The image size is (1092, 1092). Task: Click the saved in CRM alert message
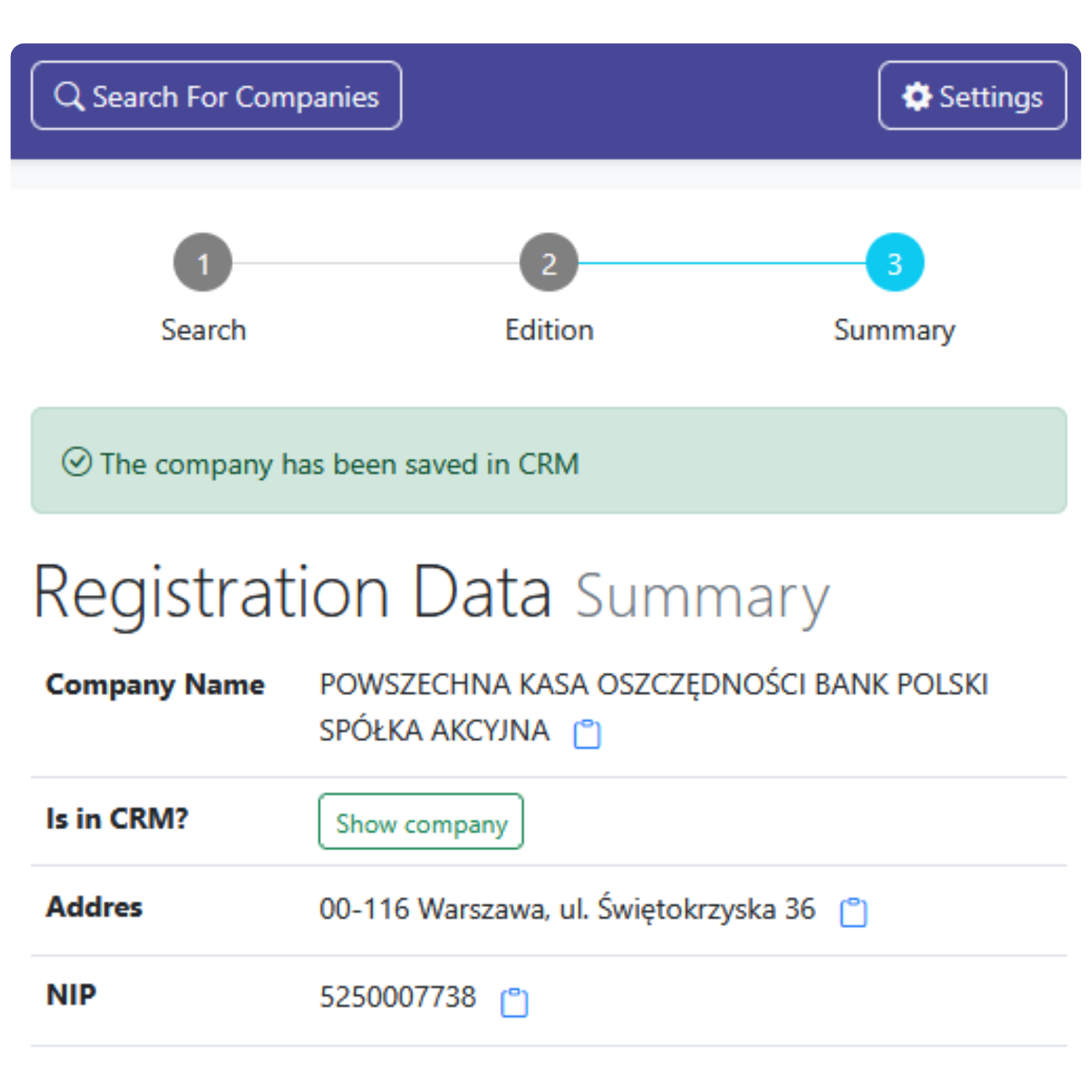coord(339,464)
